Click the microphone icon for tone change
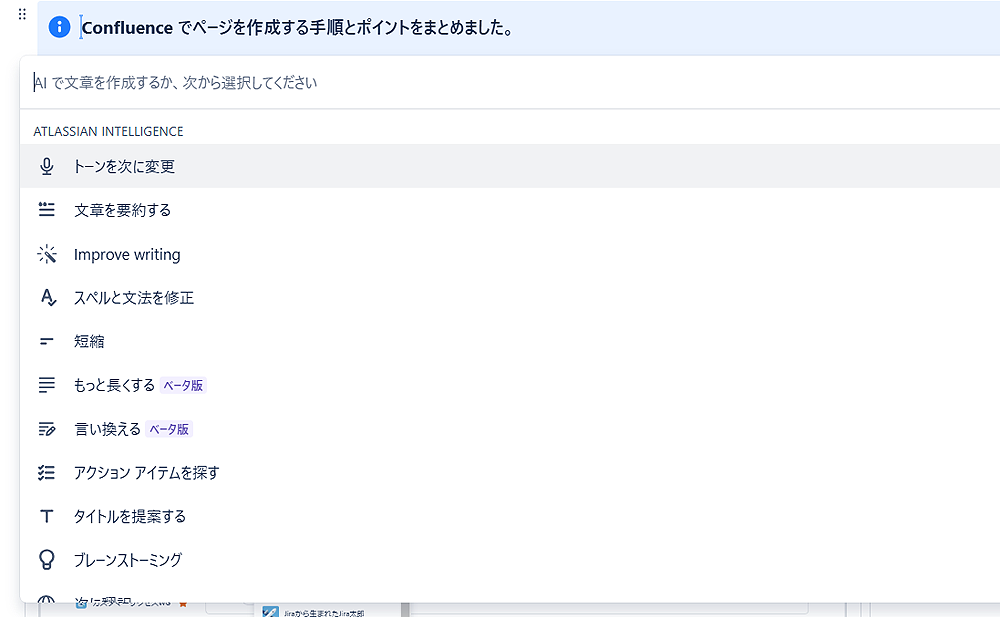 click(47, 167)
